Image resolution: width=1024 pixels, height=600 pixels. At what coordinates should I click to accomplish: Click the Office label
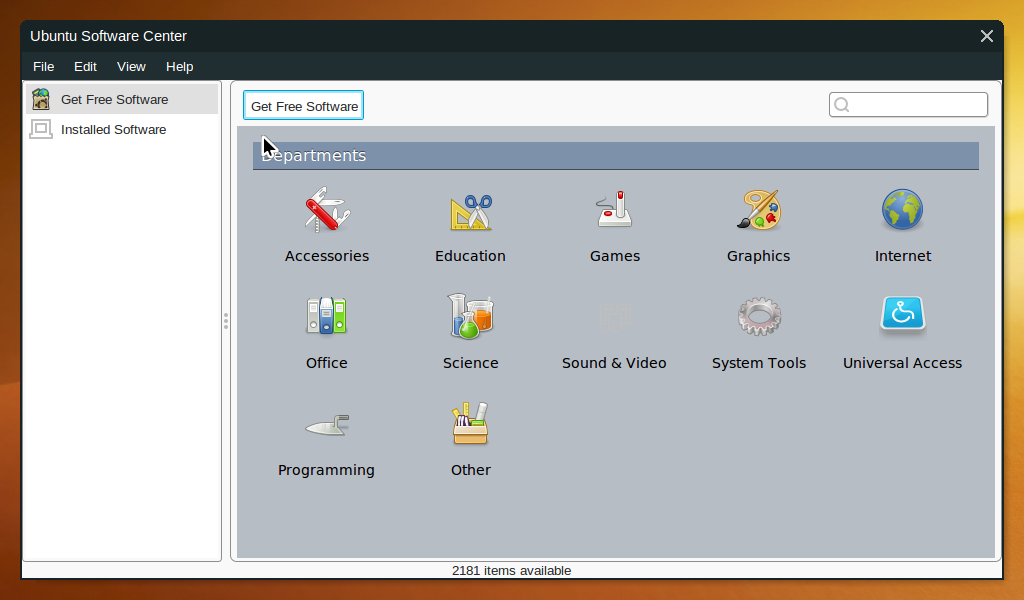[x=327, y=363]
